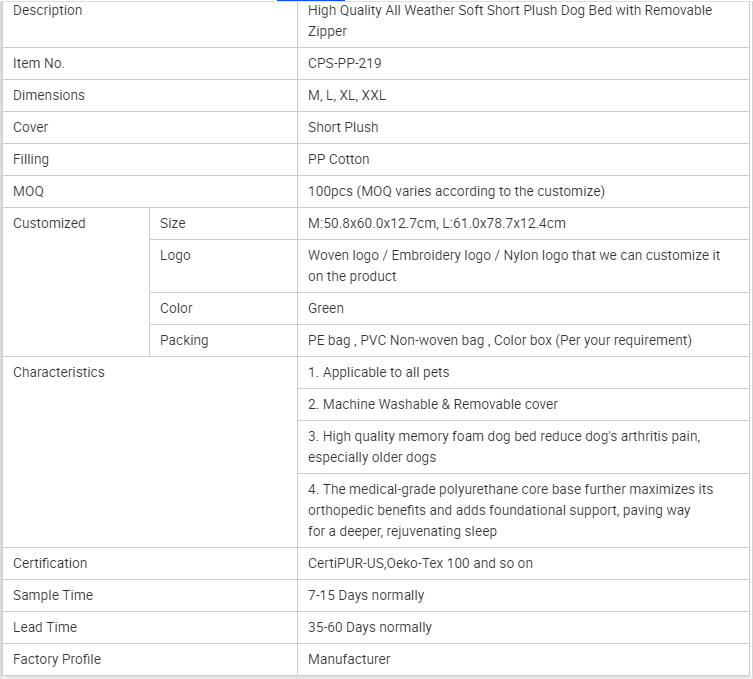Screen dimensions: 753x679
Task: Click the PE bag packing options text
Action: pos(499,340)
